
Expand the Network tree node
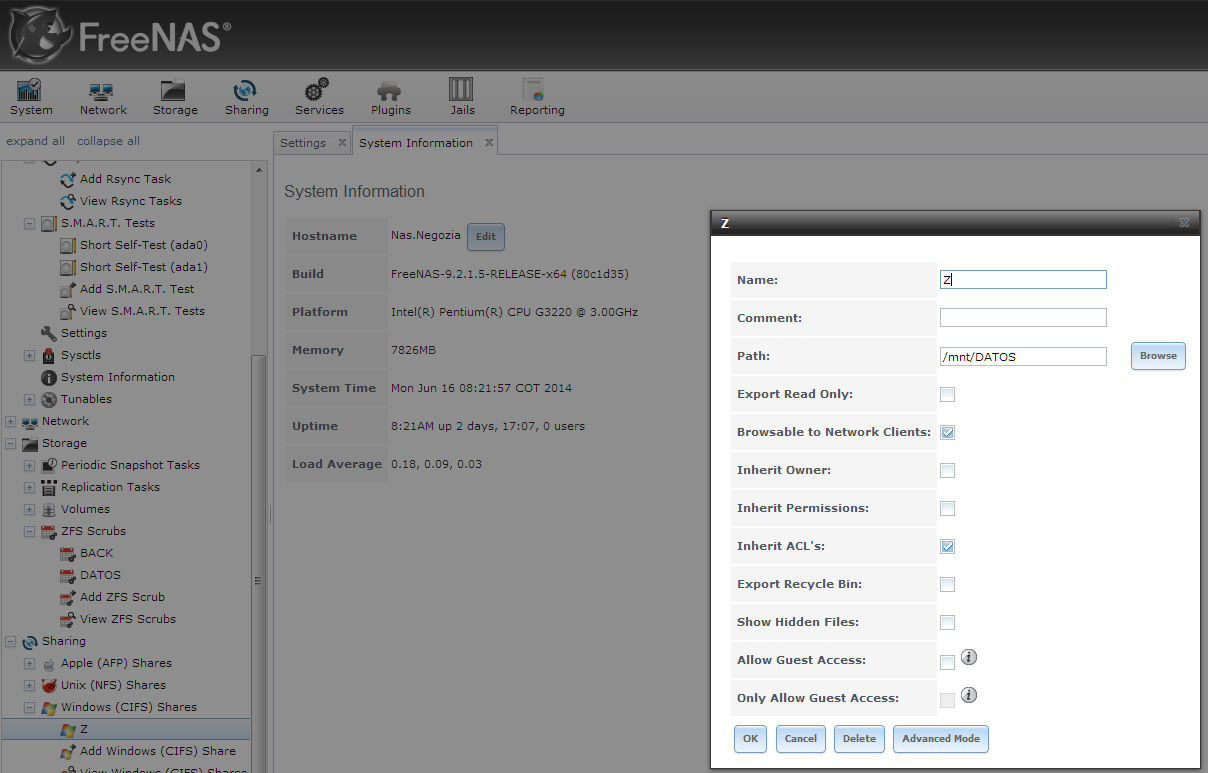pyautogui.click(x=10, y=421)
